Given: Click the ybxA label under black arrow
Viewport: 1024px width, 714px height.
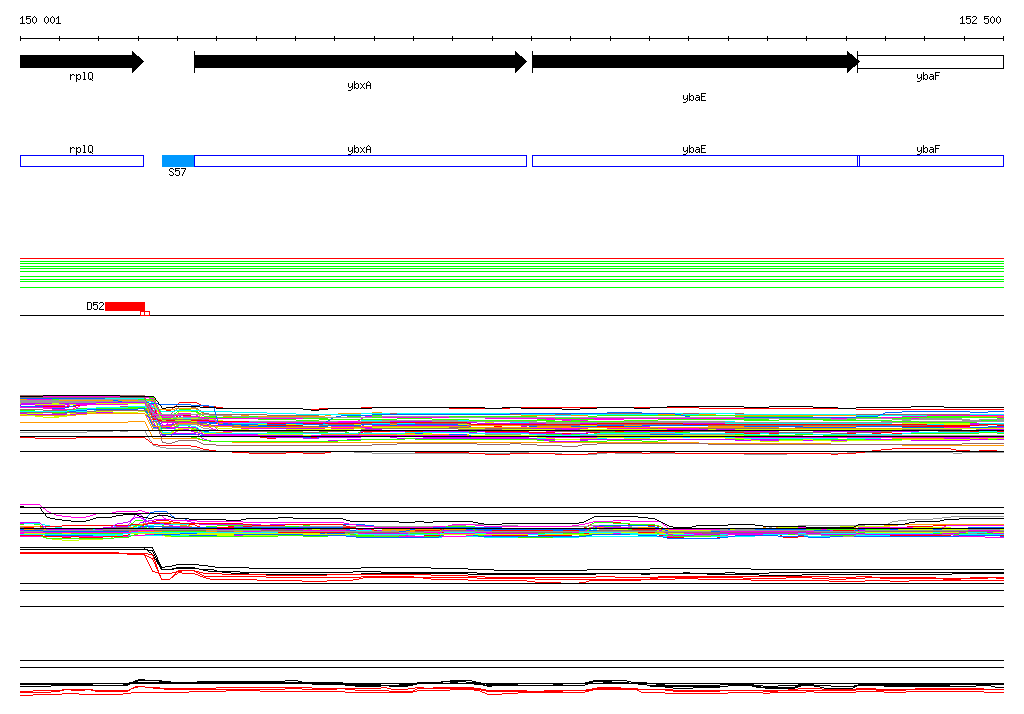Looking at the screenshot, I should [359, 86].
